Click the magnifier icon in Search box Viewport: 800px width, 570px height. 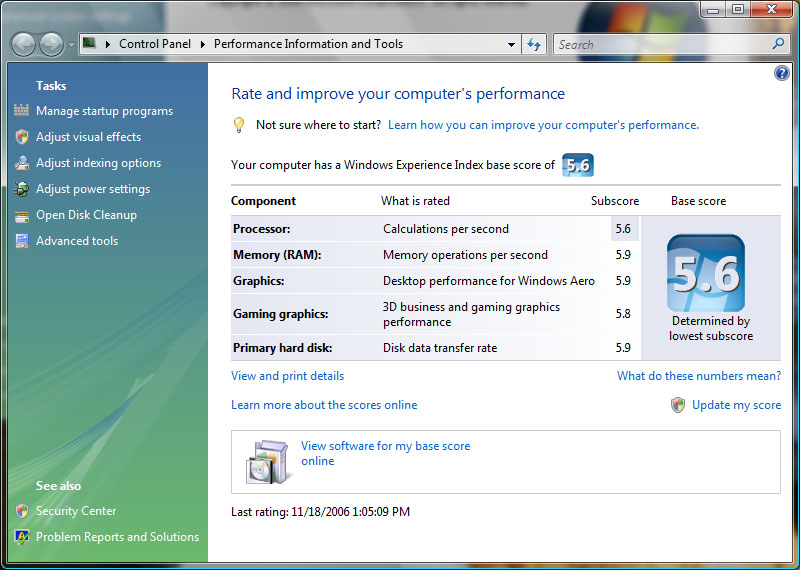click(x=779, y=44)
